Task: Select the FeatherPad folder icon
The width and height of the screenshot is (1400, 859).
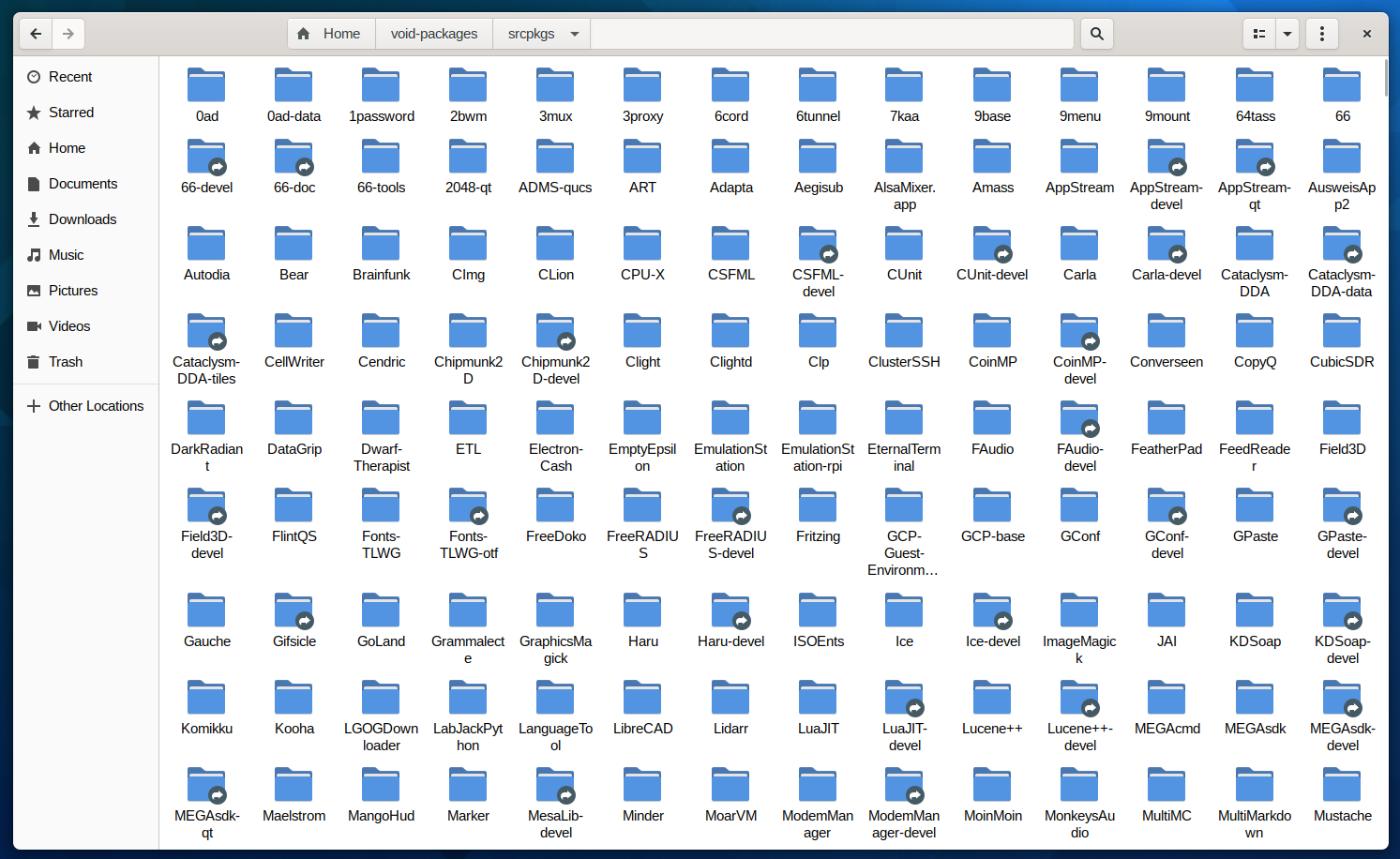Action: [1167, 417]
